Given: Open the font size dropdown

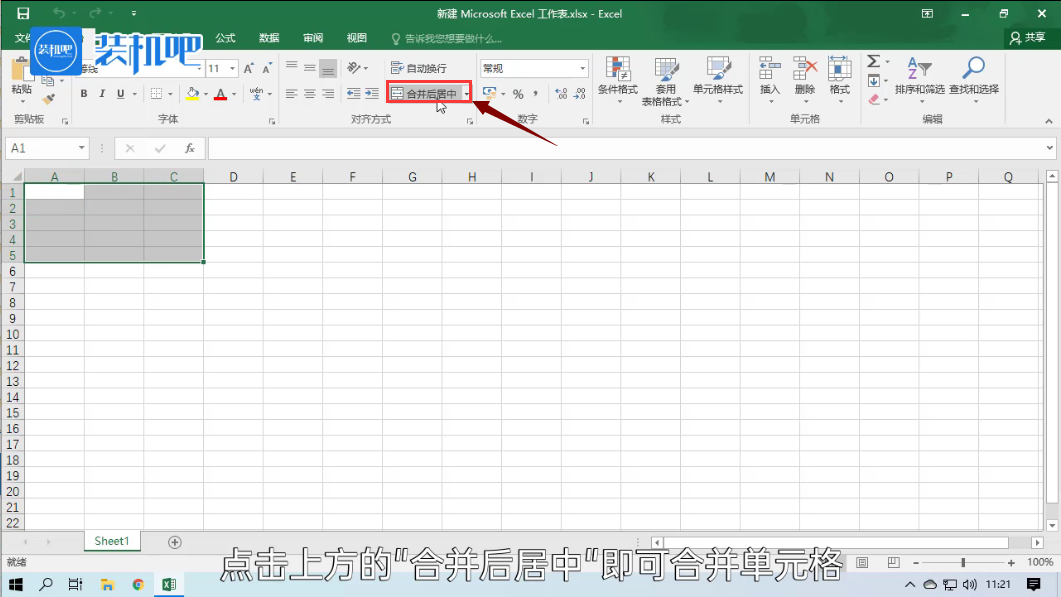Looking at the screenshot, I should coord(230,66).
